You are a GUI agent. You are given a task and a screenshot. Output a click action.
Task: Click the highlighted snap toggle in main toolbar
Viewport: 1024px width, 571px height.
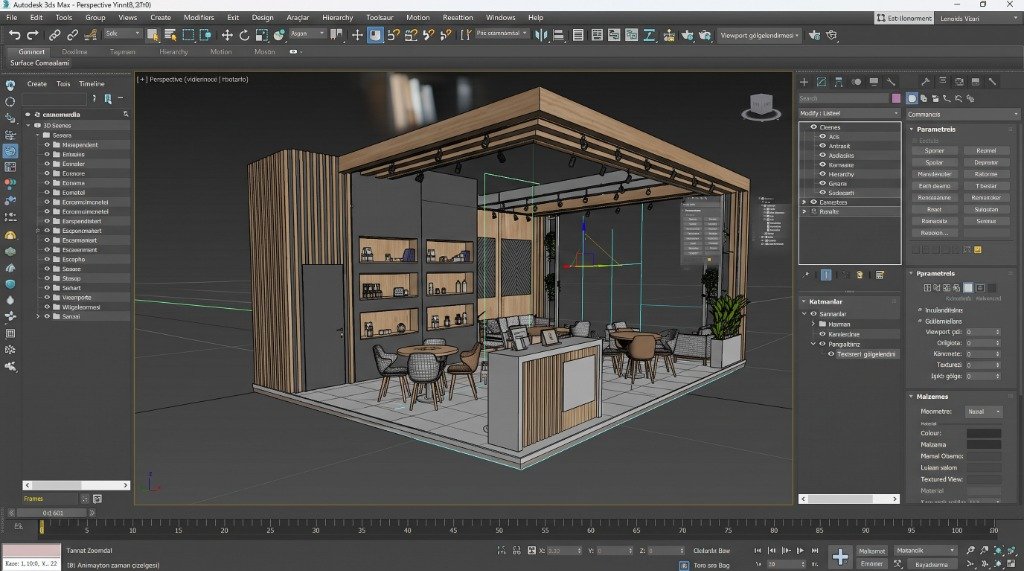click(x=376, y=35)
